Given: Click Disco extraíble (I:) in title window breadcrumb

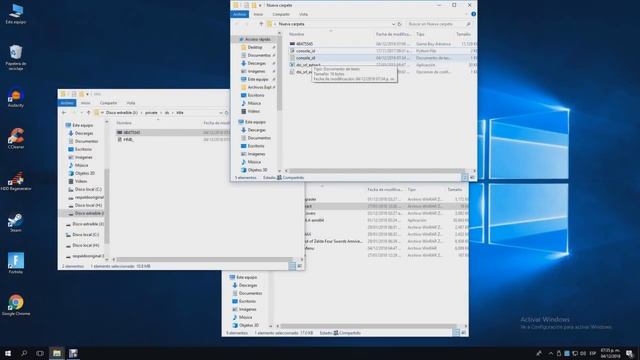Looking at the screenshot, I should click(122, 113).
